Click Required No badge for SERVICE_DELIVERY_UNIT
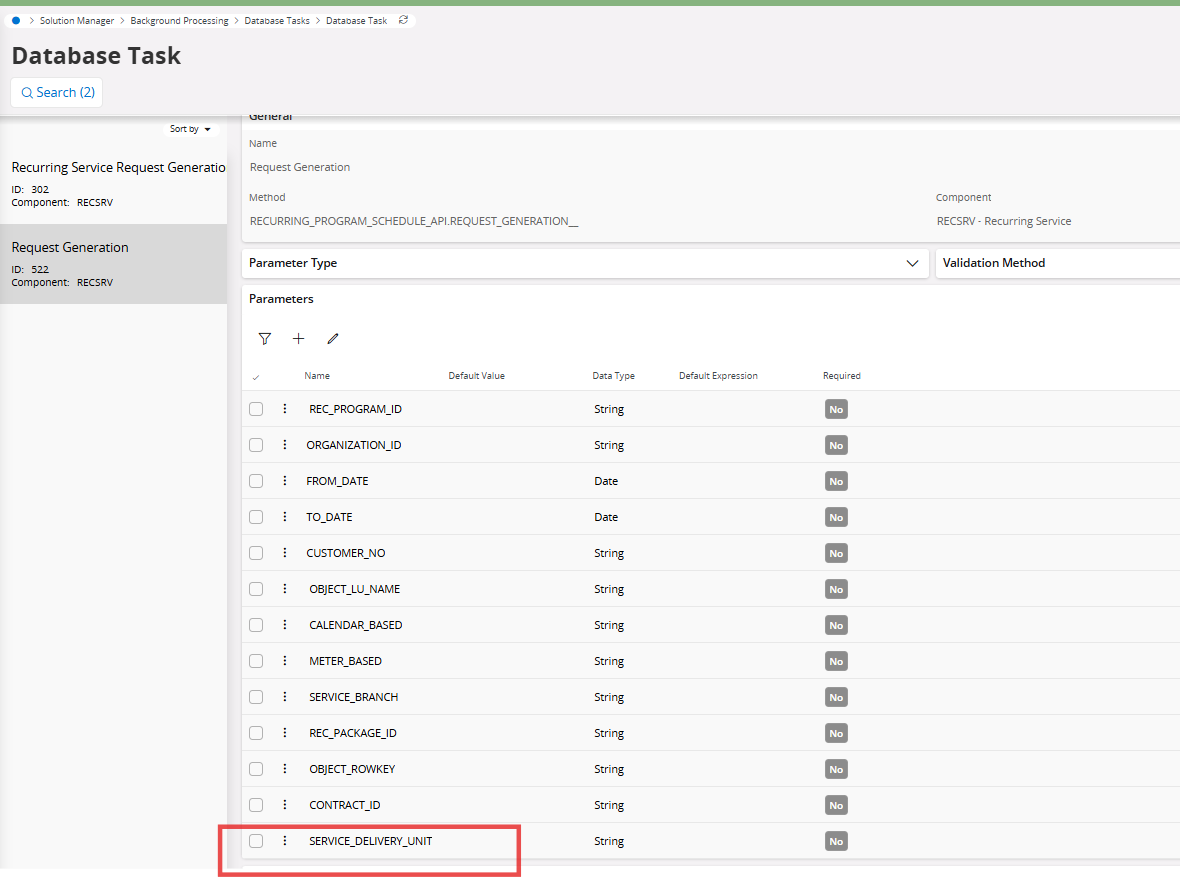This screenshot has height=877, width=1180. pyautogui.click(x=836, y=842)
